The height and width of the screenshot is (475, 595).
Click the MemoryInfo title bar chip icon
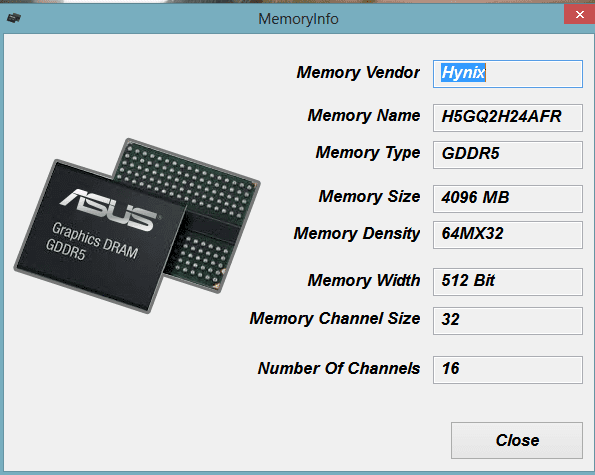click(14, 18)
